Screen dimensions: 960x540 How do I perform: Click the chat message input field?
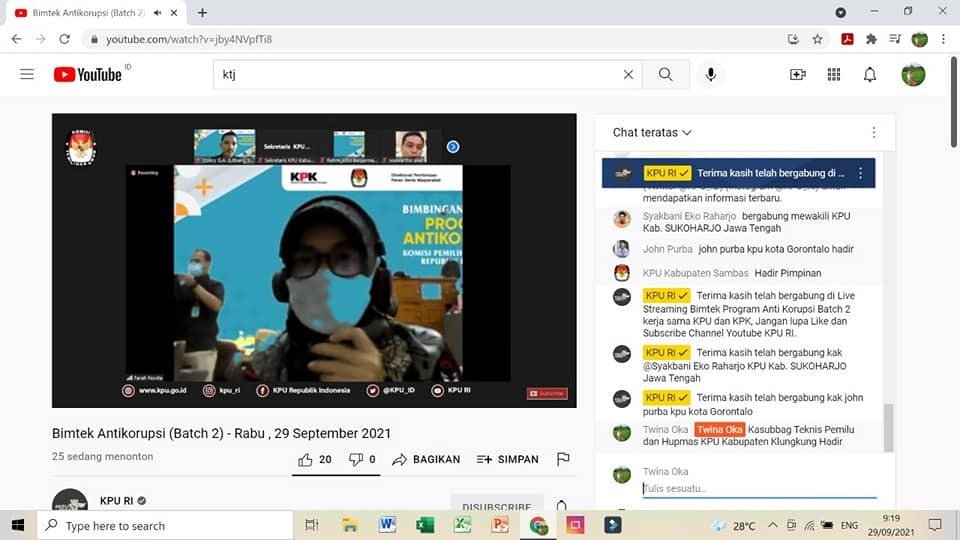pyautogui.click(x=758, y=488)
